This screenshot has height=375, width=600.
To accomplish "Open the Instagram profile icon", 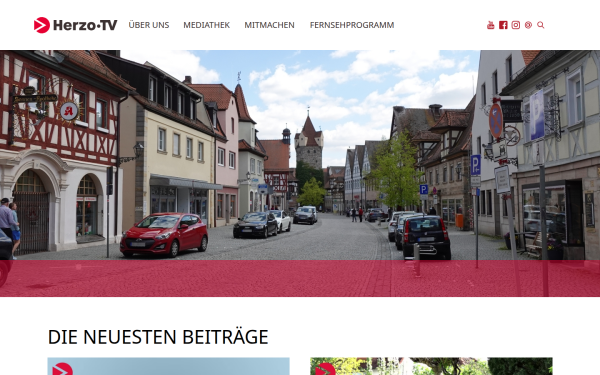I will pyautogui.click(x=516, y=25).
